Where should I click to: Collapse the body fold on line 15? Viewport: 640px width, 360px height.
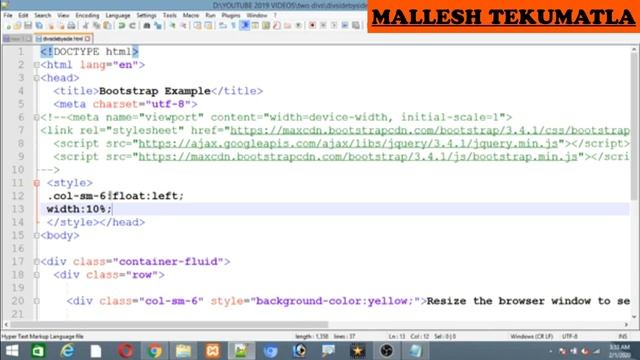tap(37, 236)
